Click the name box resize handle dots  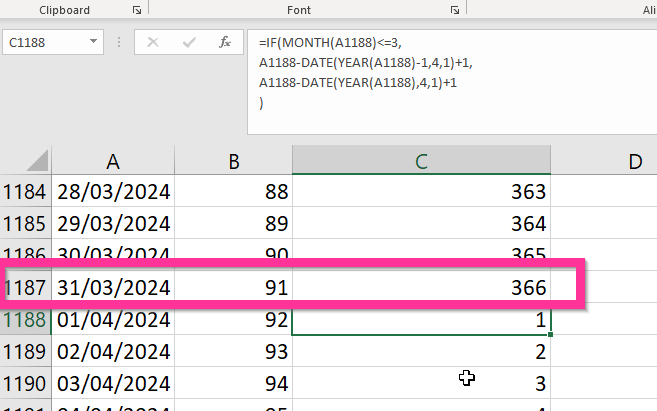pyautogui.click(x=120, y=43)
